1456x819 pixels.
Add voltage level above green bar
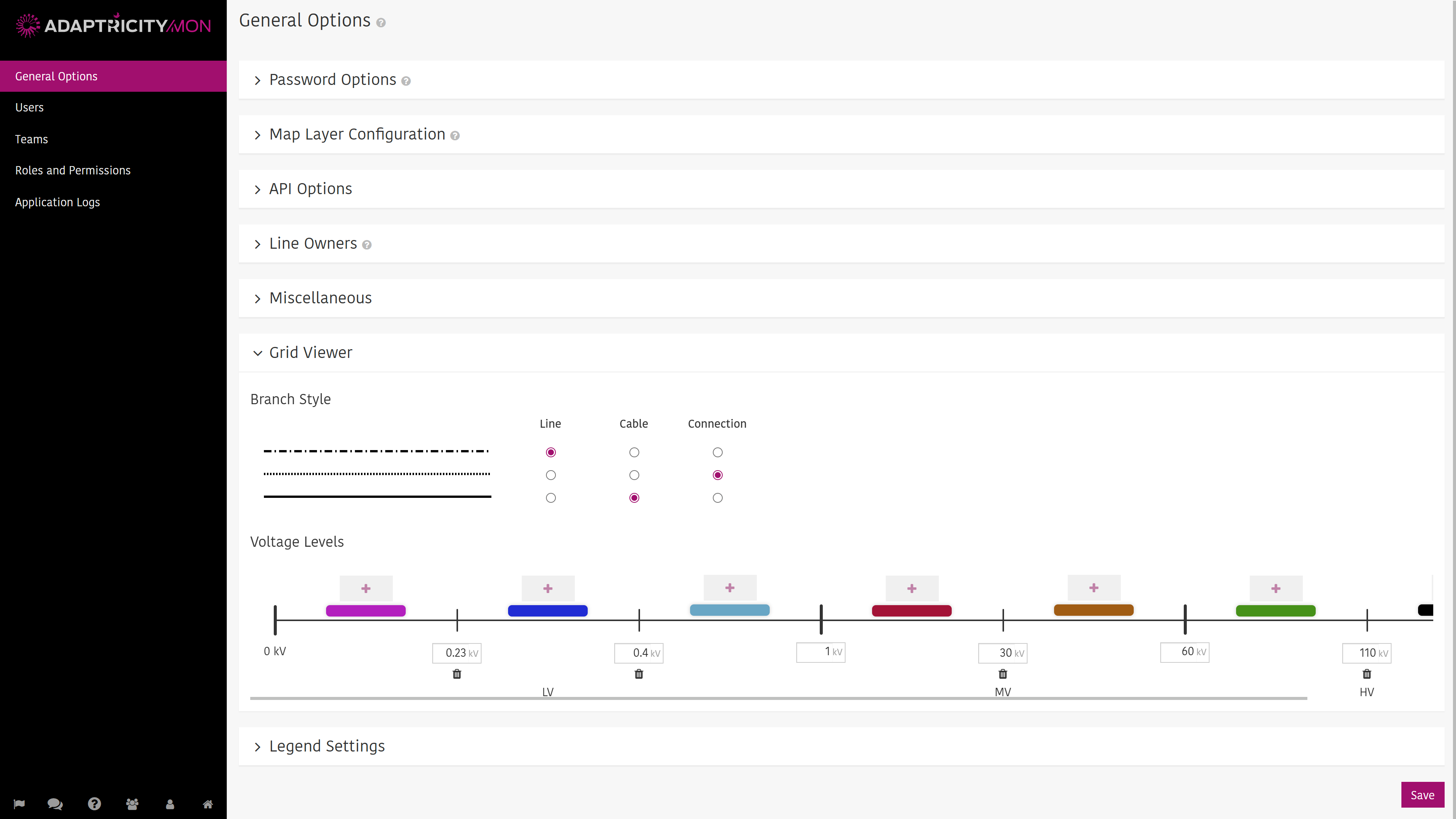pos(1276,588)
